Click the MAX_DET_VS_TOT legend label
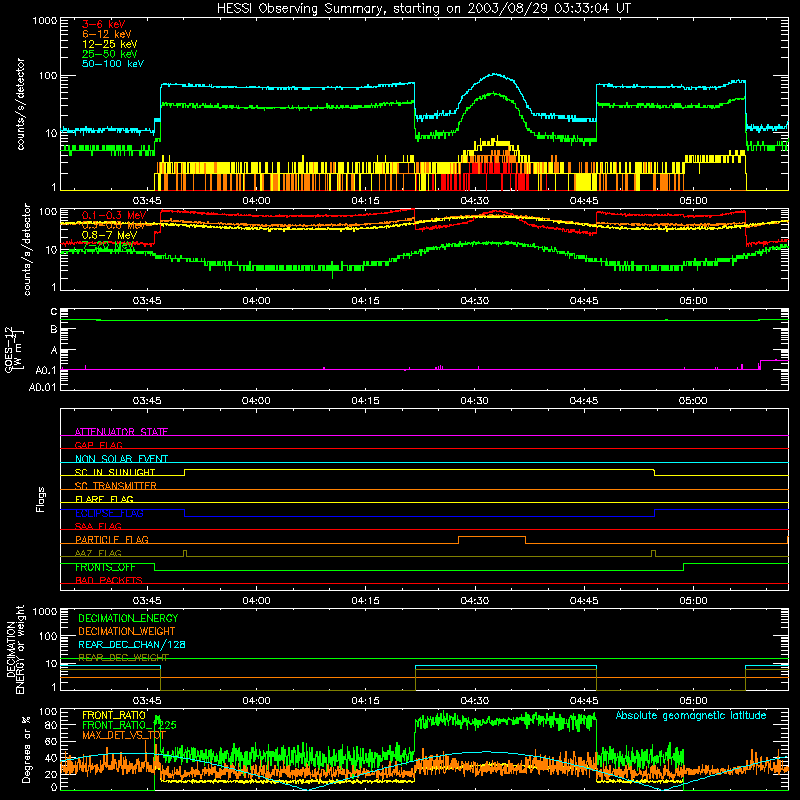 pyautogui.click(x=124, y=735)
